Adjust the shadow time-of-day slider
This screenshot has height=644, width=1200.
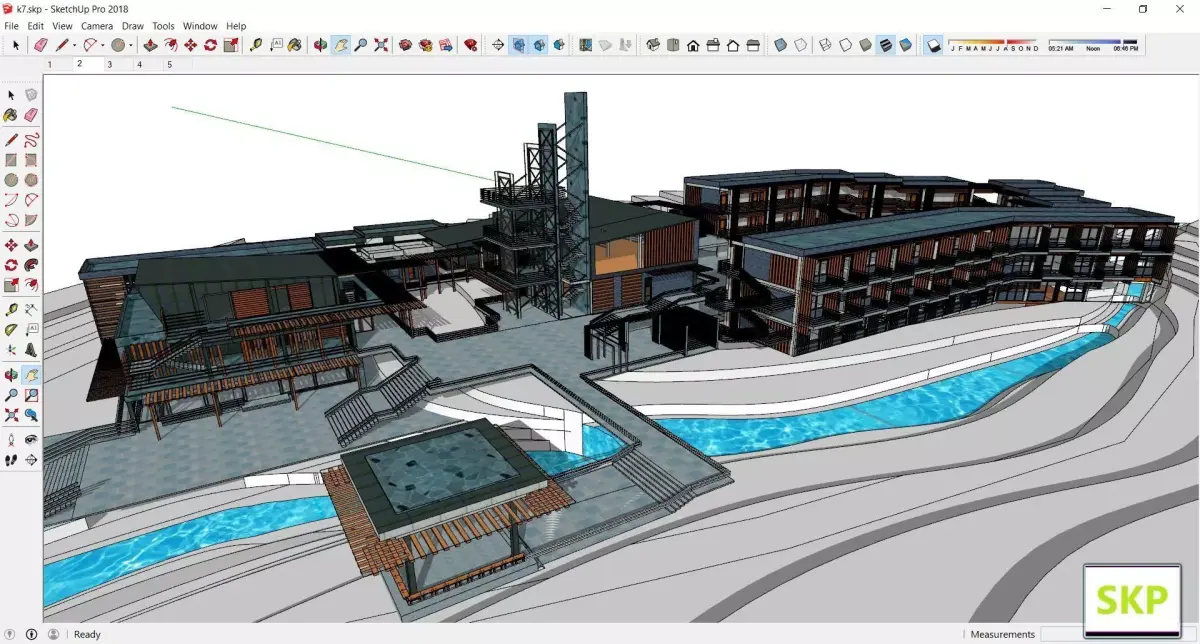pyautogui.click(x=1093, y=45)
